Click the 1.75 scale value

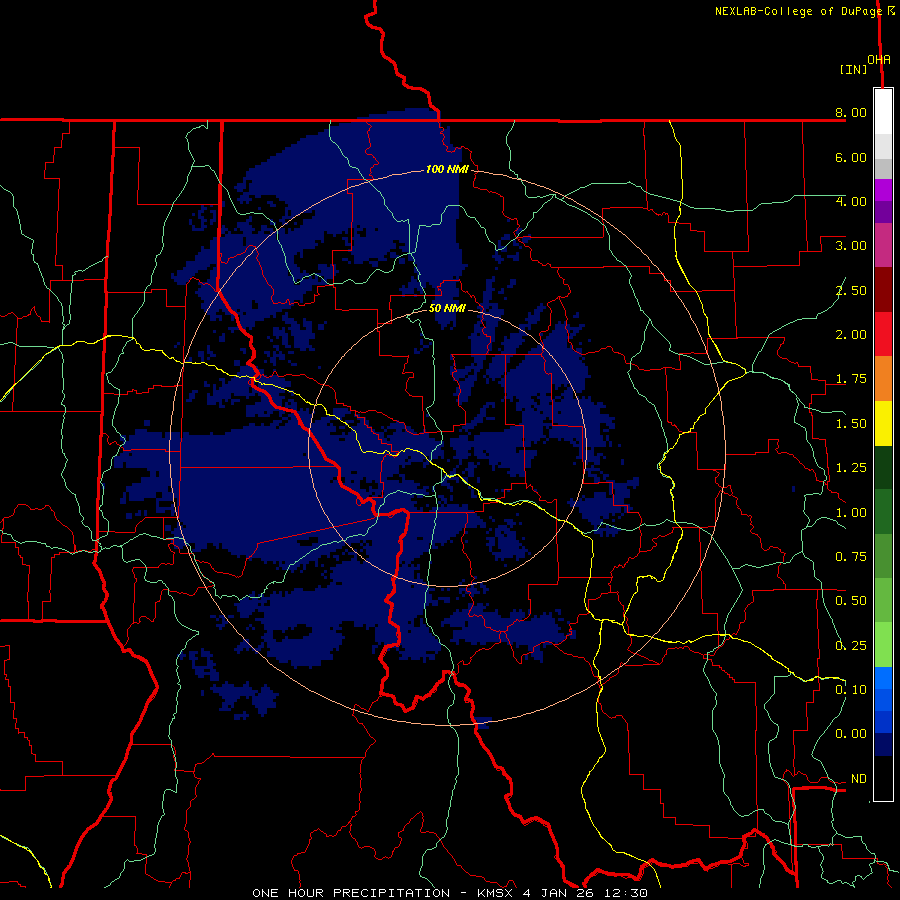851,379
